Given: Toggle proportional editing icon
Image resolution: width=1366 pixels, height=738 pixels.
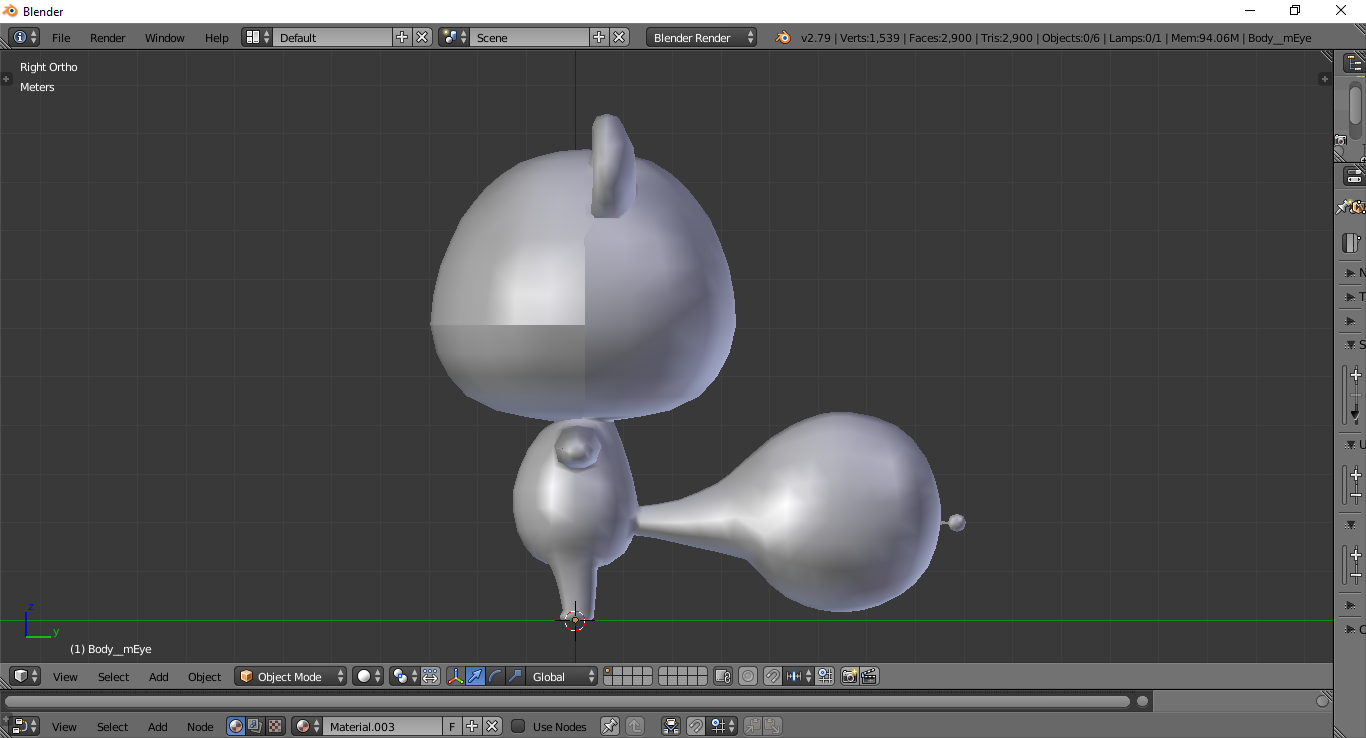Looking at the screenshot, I should [748, 676].
